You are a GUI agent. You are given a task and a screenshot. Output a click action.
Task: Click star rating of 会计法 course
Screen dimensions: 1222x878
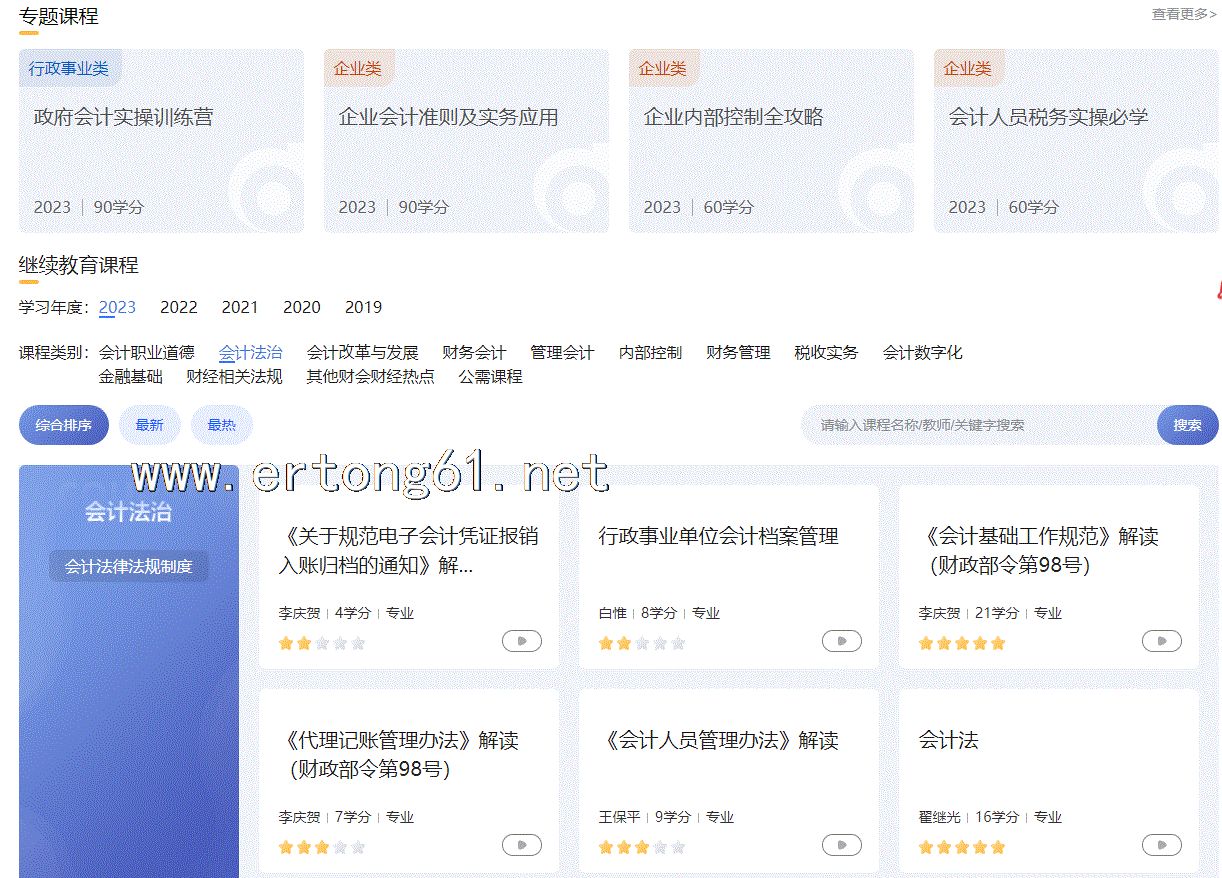(x=961, y=847)
